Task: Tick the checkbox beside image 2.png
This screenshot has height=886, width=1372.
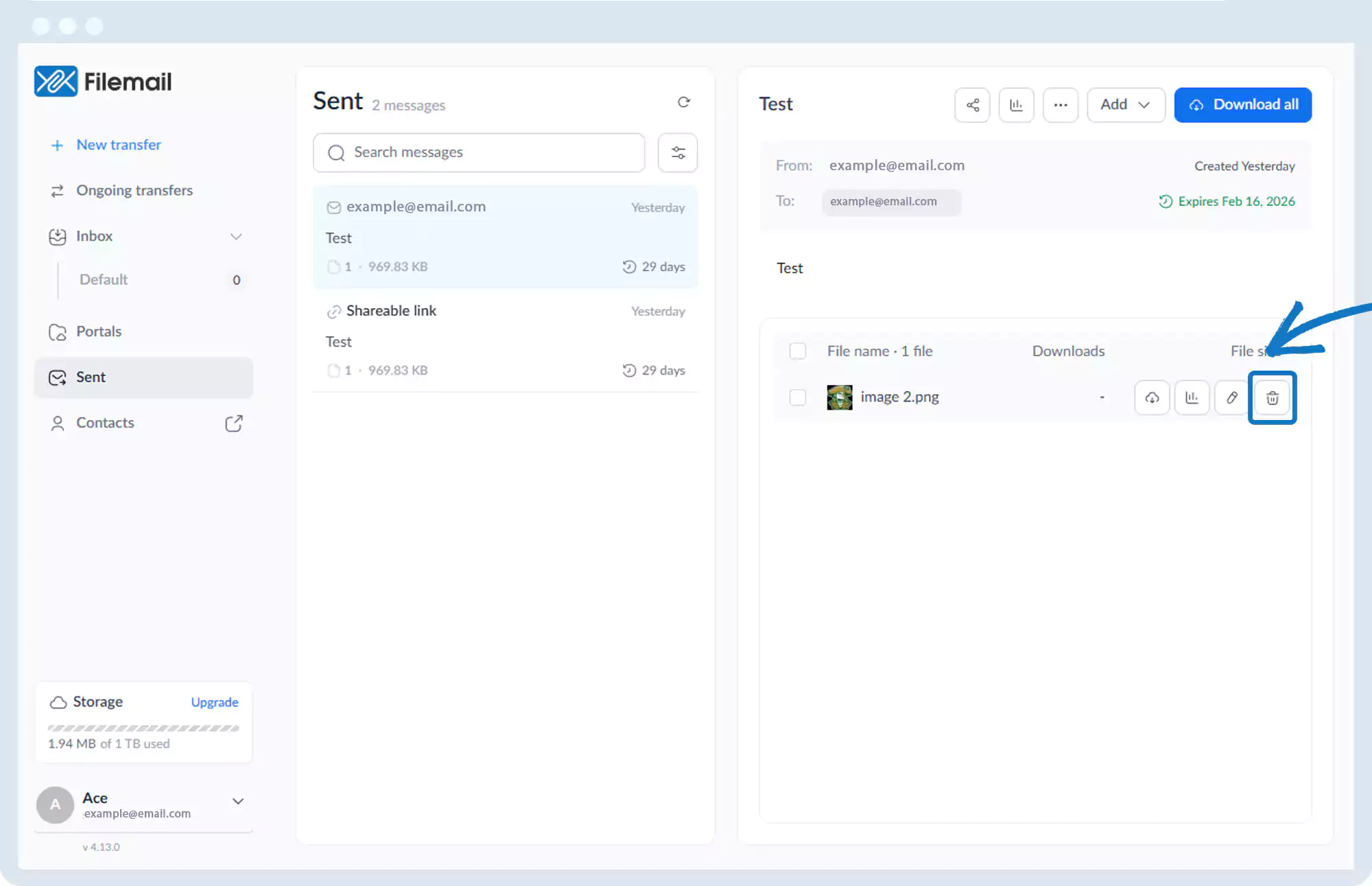Action: coord(798,397)
